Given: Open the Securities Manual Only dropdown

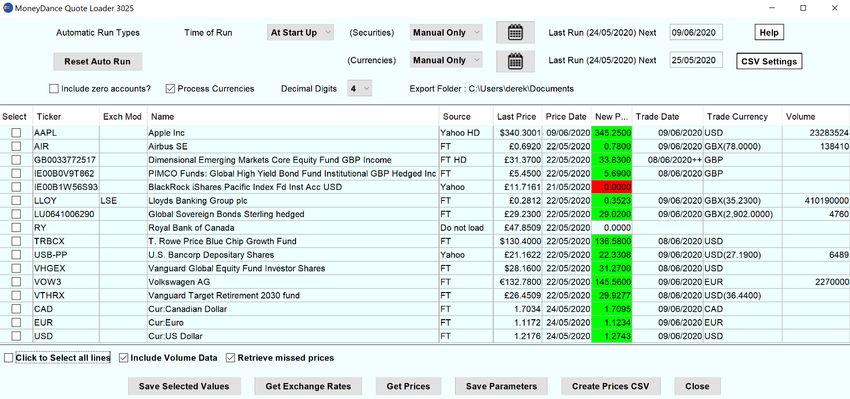Looking at the screenshot, I should click(446, 33).
